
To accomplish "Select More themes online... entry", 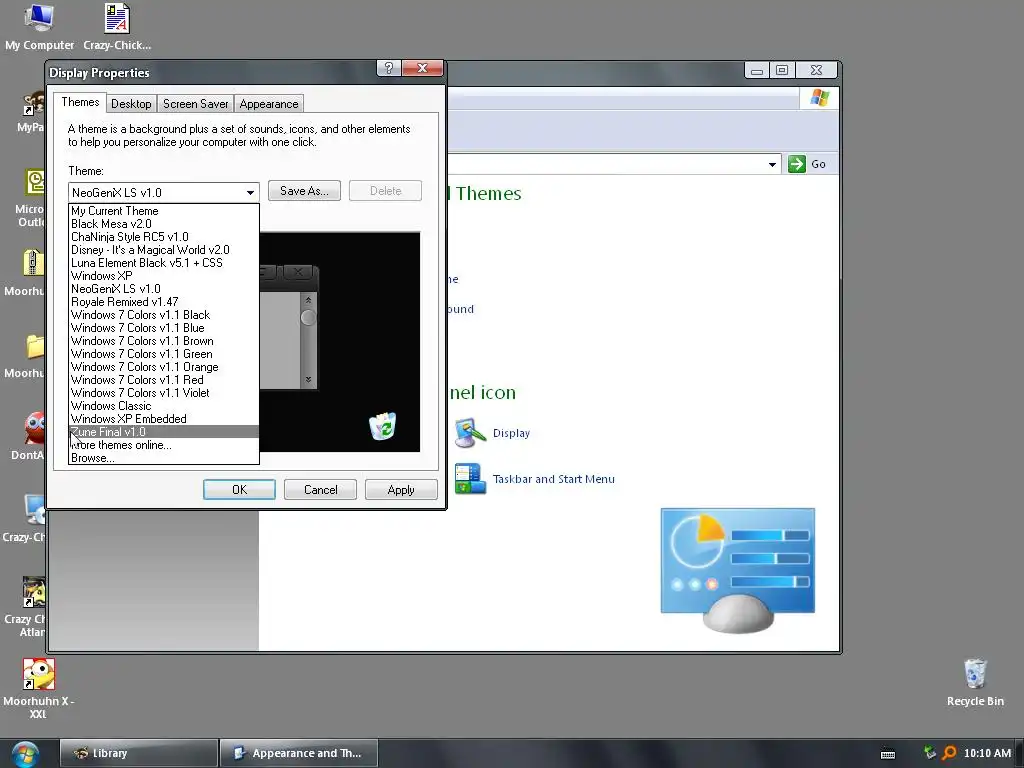I will [x=164, y=445].
